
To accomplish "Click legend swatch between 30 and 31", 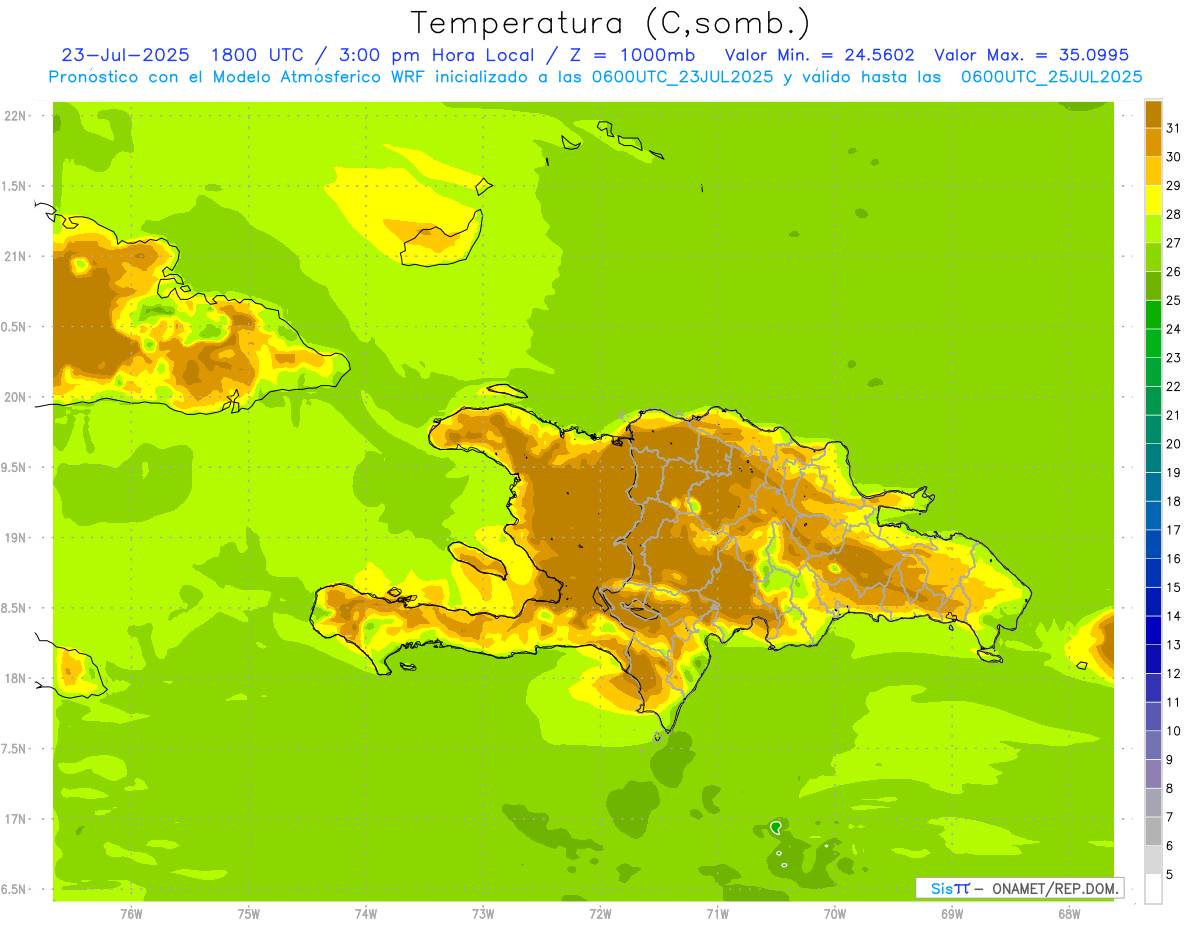I will 1153,142.
